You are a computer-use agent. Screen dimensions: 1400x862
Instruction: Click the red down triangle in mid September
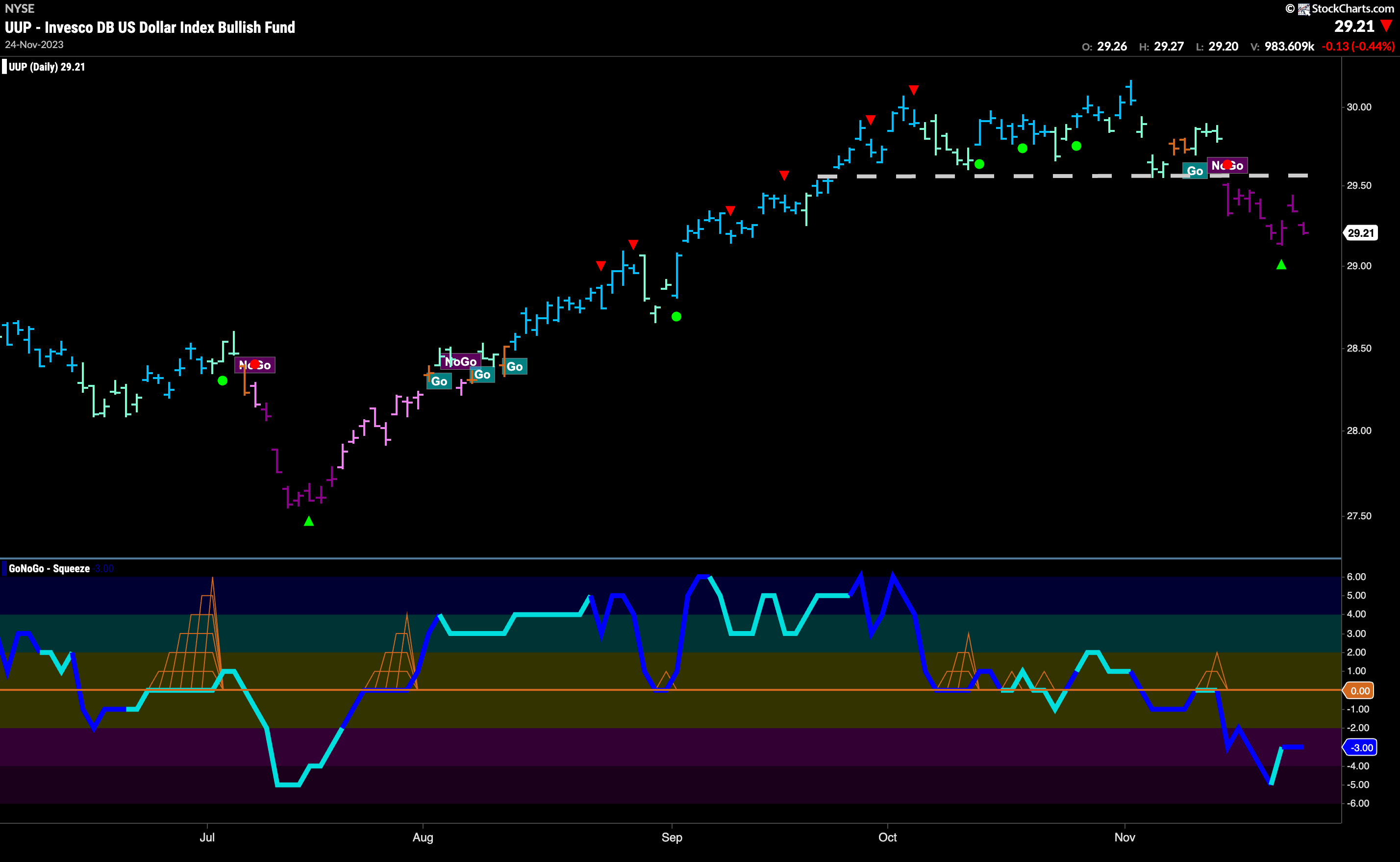(x=784, y=176)
